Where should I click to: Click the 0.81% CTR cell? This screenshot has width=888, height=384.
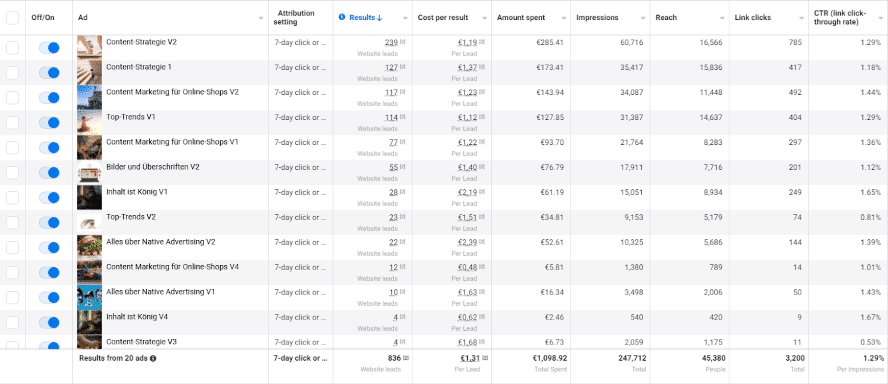869,217
